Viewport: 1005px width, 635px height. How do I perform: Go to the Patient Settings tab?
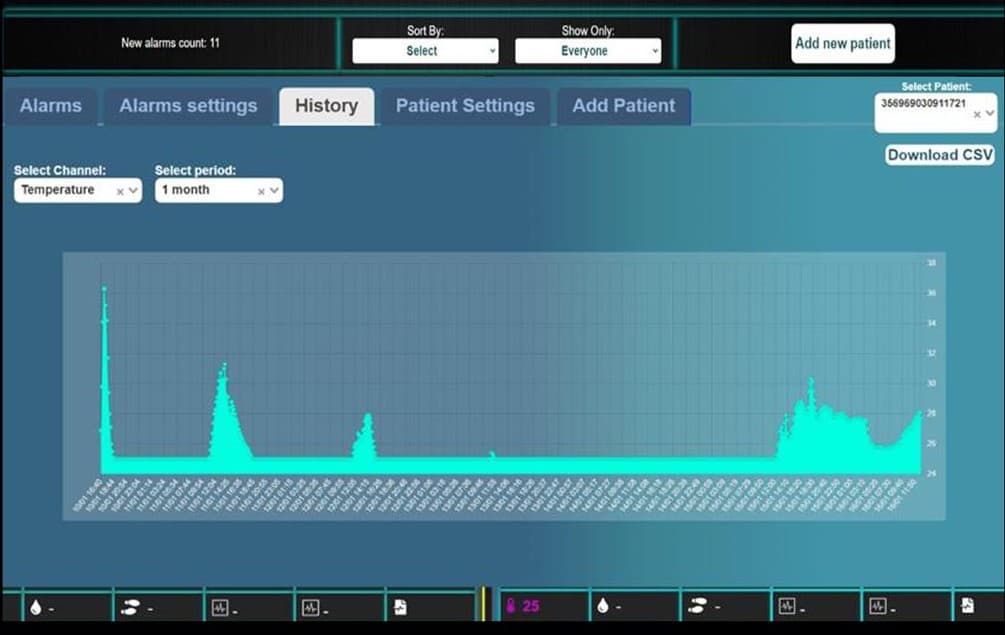(465, 106)
